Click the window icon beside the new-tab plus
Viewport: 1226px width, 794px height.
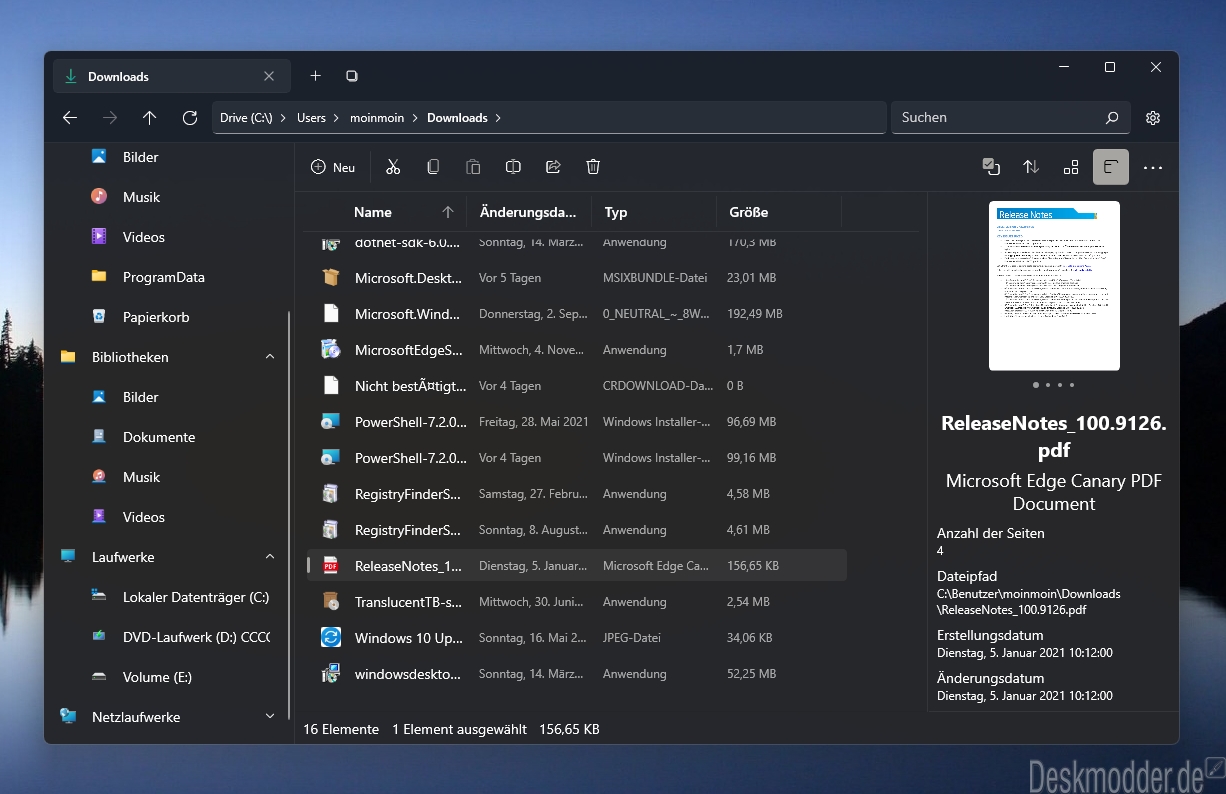pyautogui.click(x=352, y=76)
